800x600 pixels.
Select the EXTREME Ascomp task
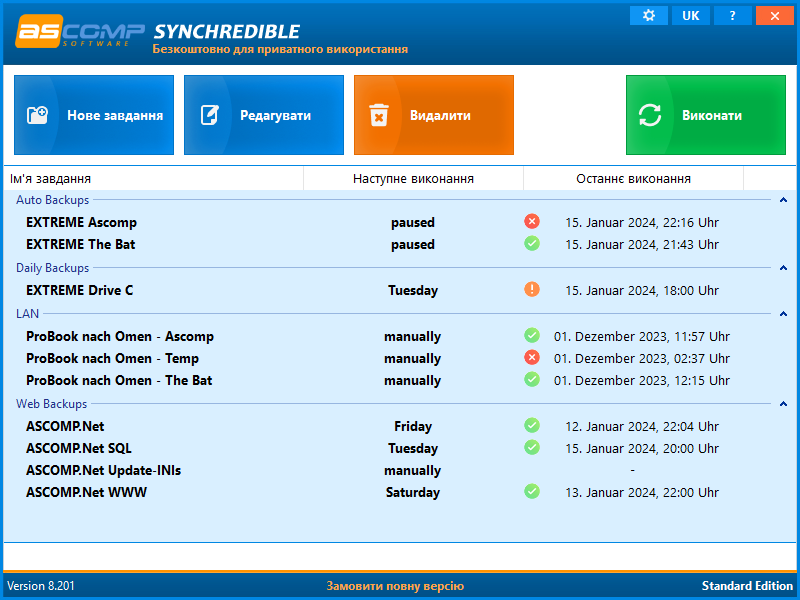[82, 222]
